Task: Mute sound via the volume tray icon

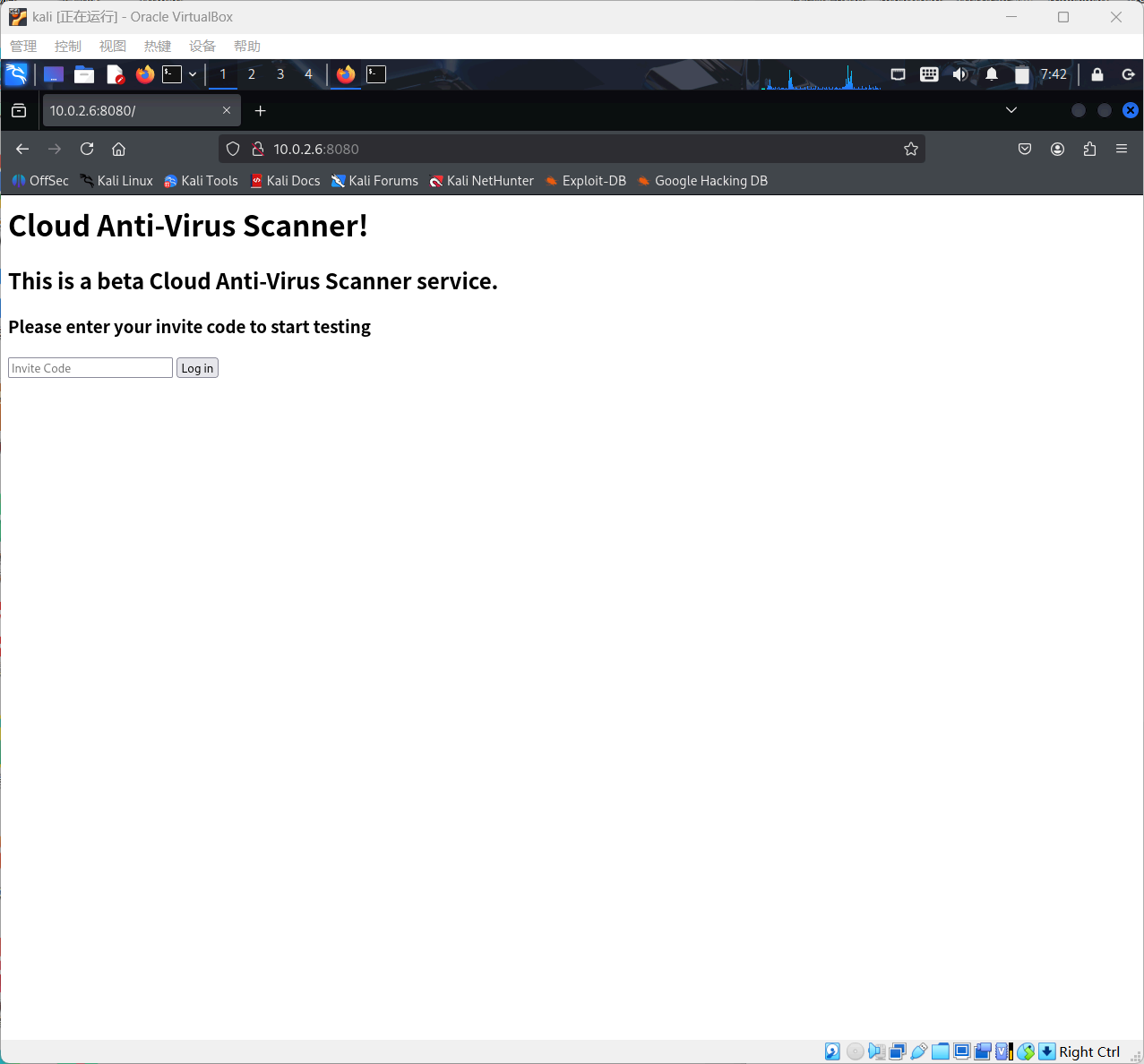Action: 959,74
